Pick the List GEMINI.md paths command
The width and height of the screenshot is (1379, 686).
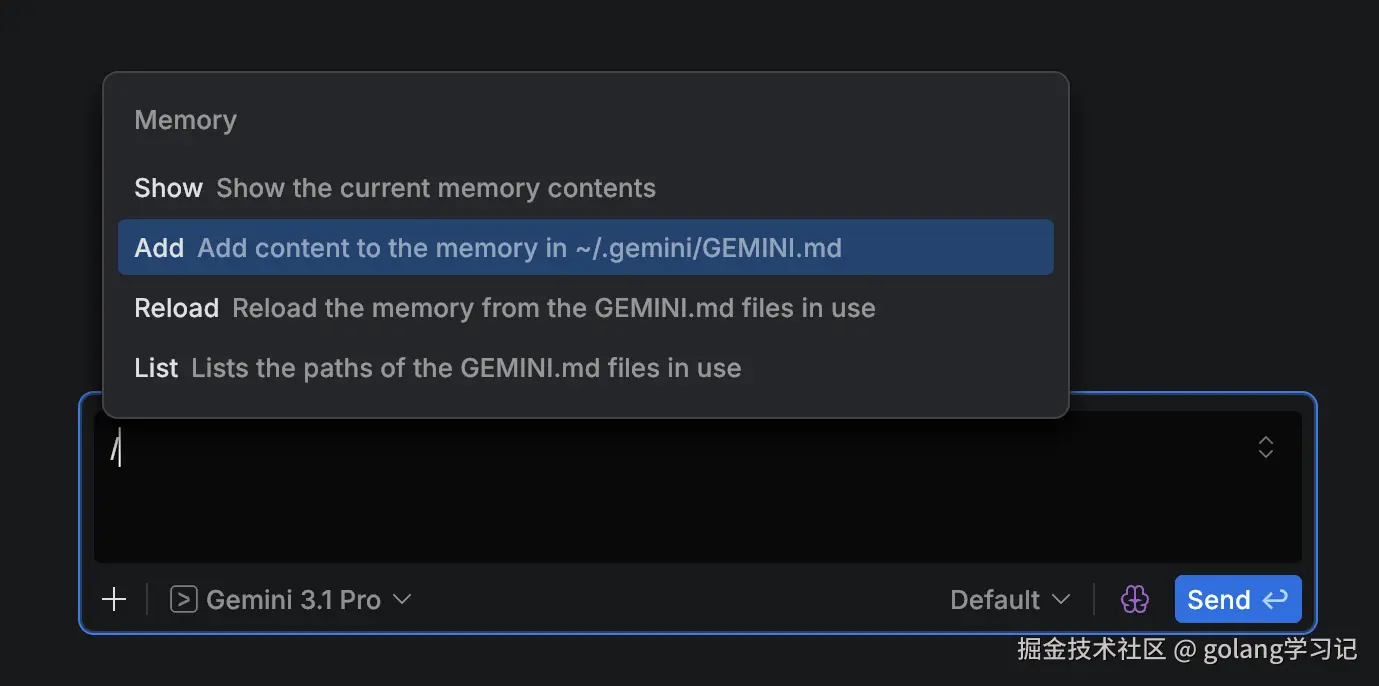156,368
